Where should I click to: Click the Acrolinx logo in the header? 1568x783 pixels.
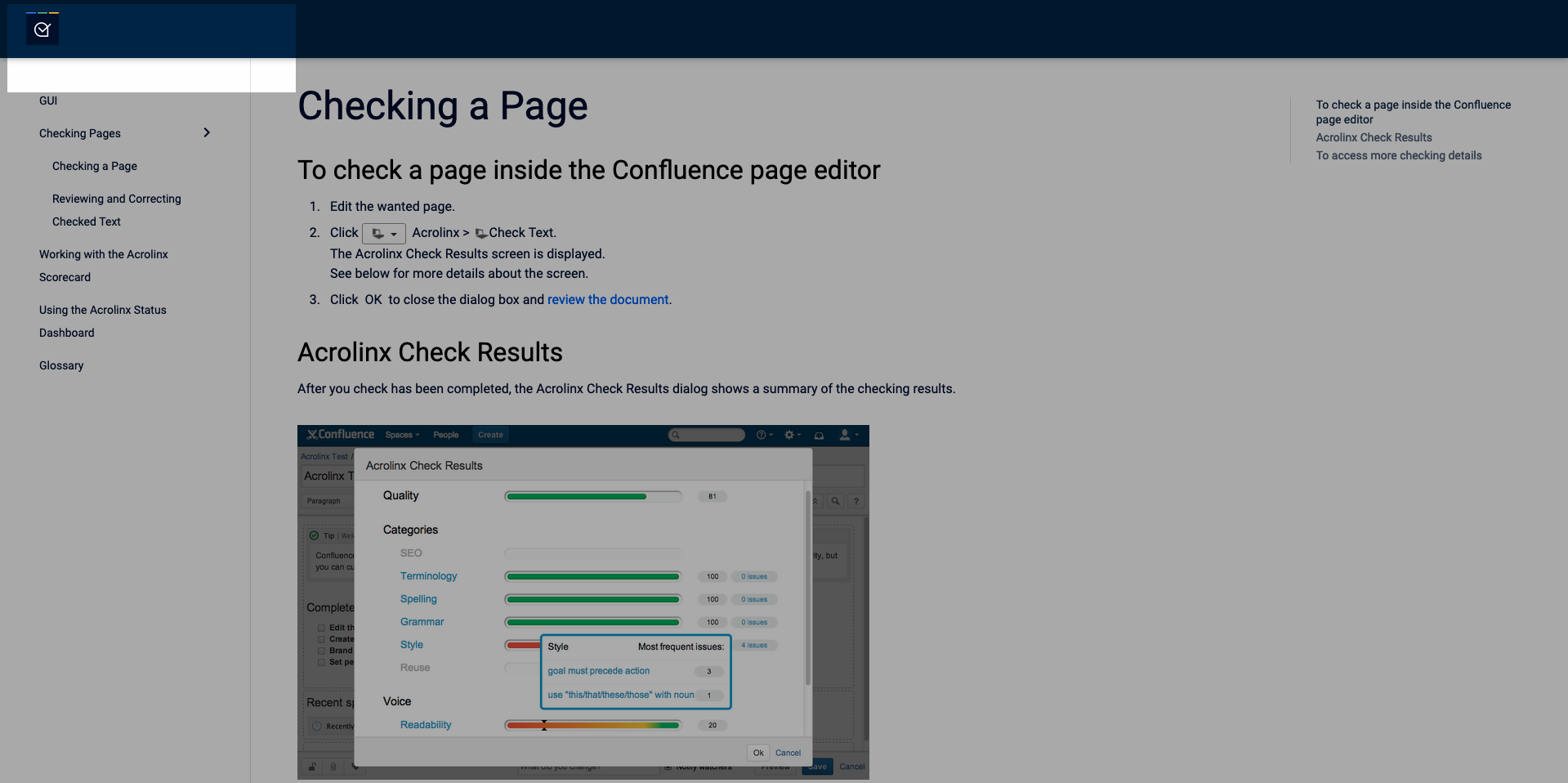(x=42, y=30)
